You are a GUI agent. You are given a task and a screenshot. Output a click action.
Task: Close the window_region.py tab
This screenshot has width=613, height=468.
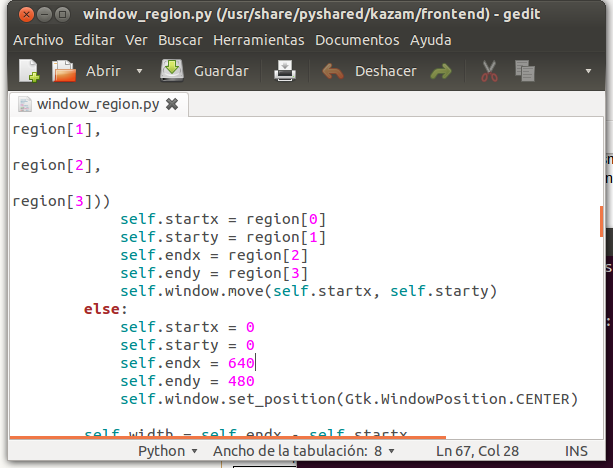(172, 104)
